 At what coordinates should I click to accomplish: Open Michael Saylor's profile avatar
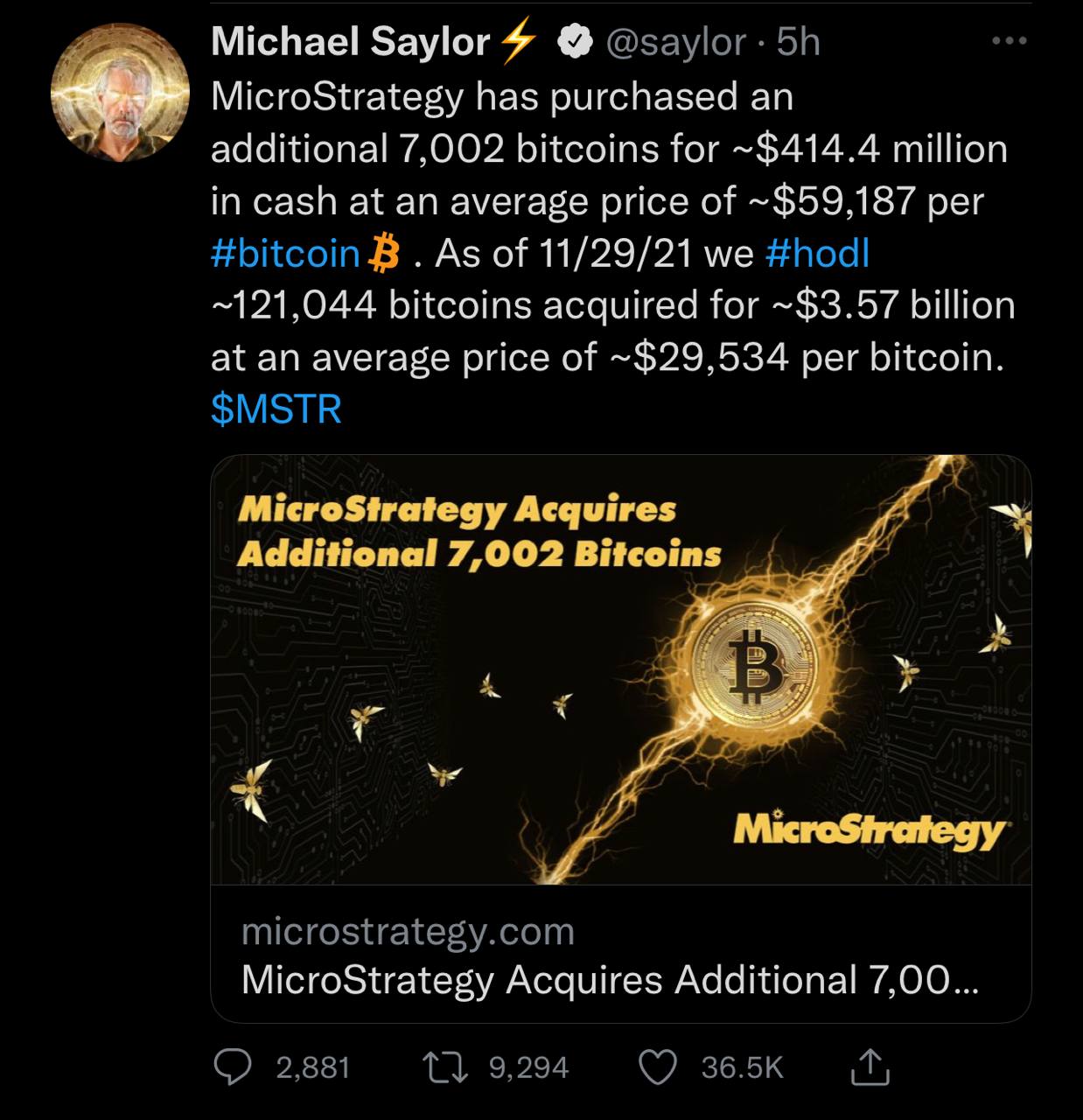(x=121, y=93)
